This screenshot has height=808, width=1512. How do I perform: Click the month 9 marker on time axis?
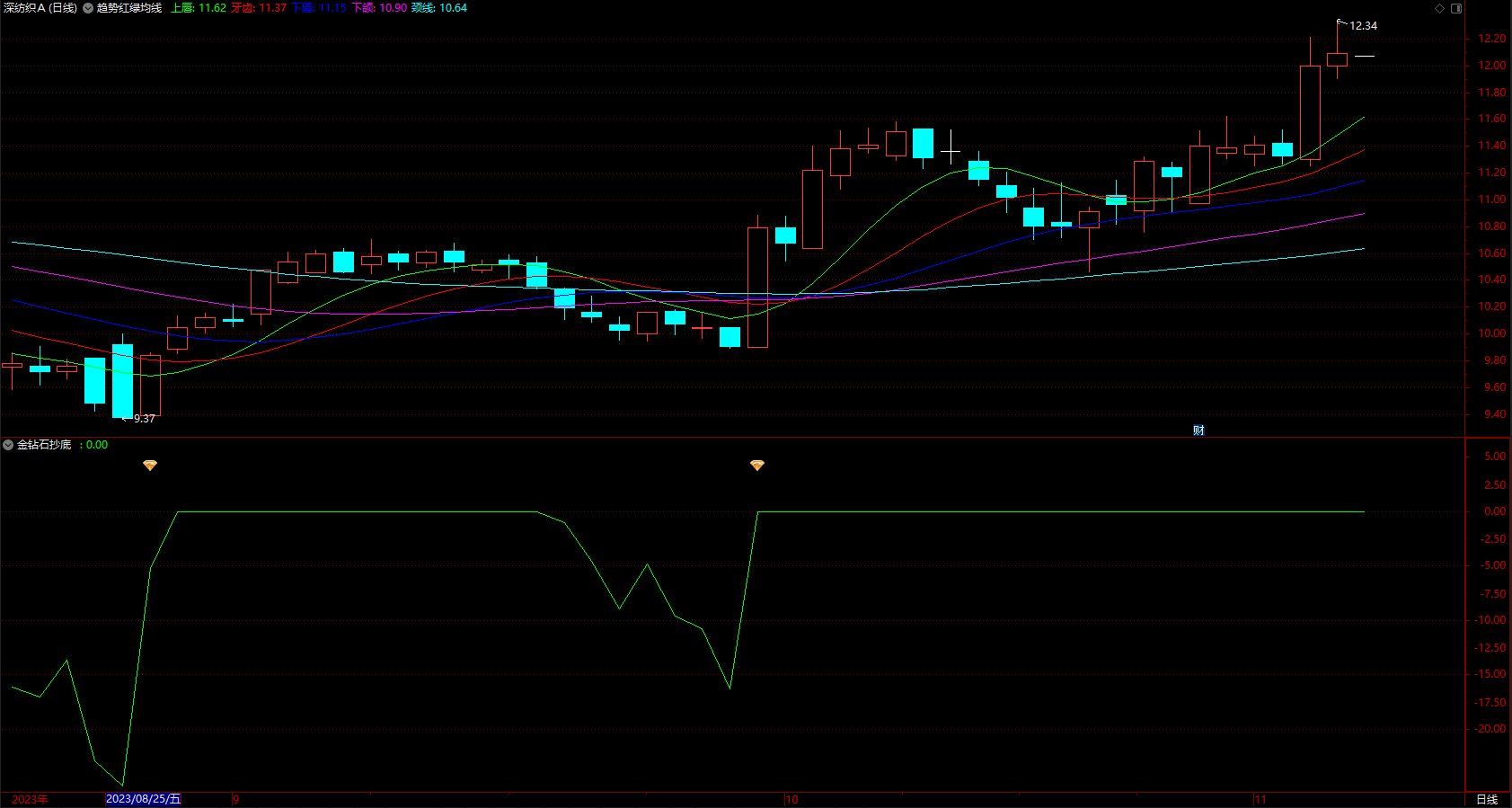point(236,799)
